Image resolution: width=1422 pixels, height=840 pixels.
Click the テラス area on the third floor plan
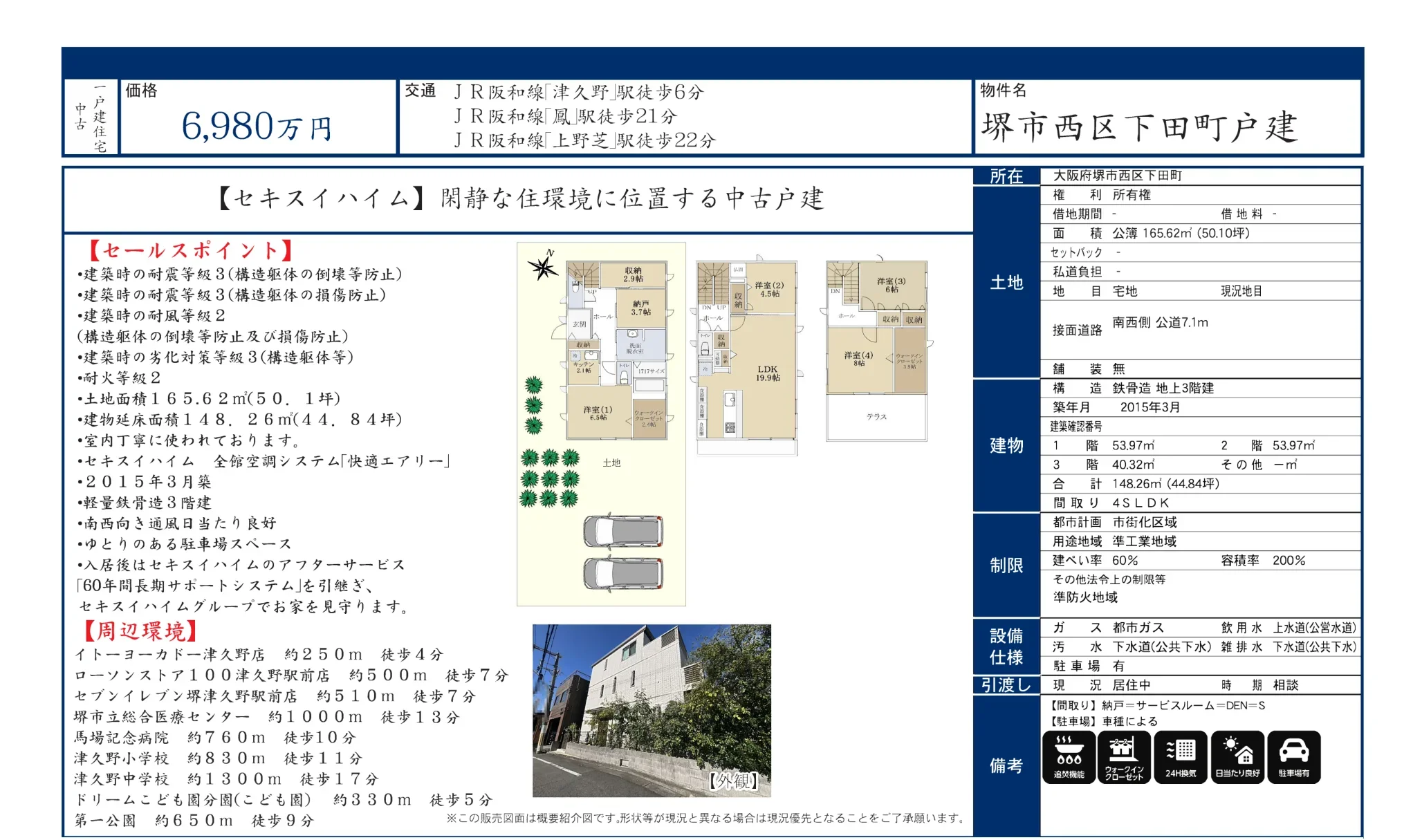[x=876, y=417]
